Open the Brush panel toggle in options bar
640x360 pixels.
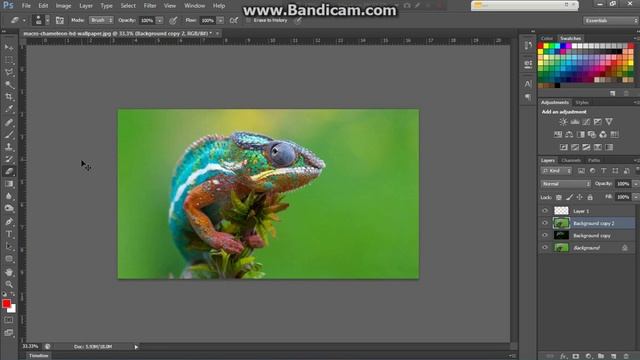tap(60, 20)
